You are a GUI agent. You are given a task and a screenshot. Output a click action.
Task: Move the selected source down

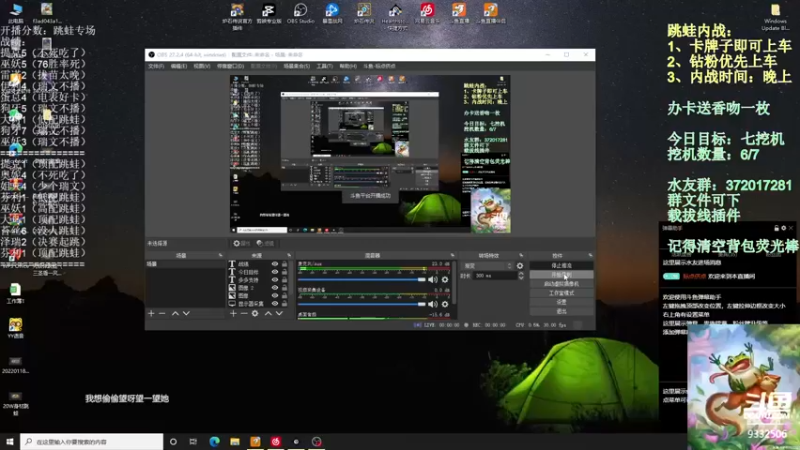pos(279,313)
